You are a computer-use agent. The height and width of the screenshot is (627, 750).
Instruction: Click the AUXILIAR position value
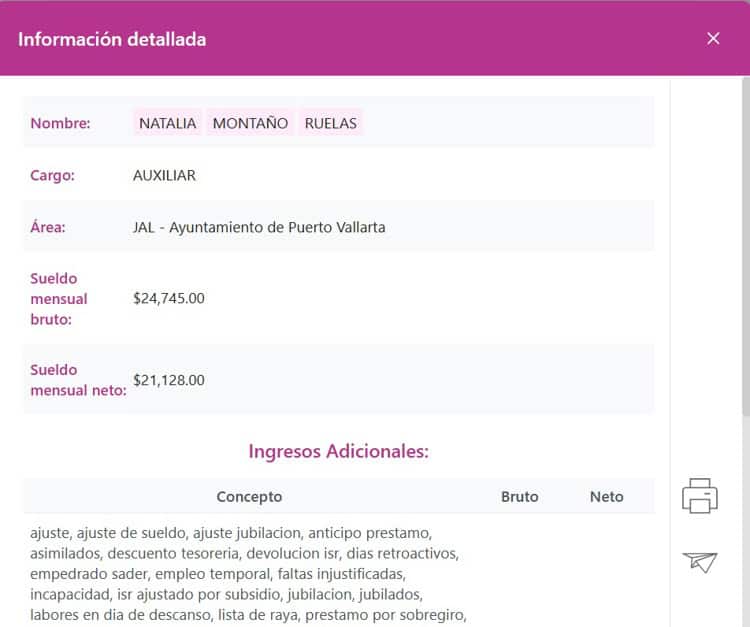(x=164, y=175)
